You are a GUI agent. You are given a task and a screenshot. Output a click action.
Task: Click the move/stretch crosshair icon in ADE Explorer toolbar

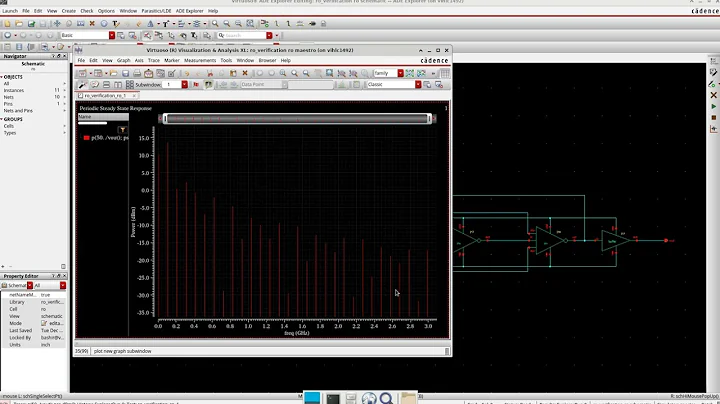point(57,23)
